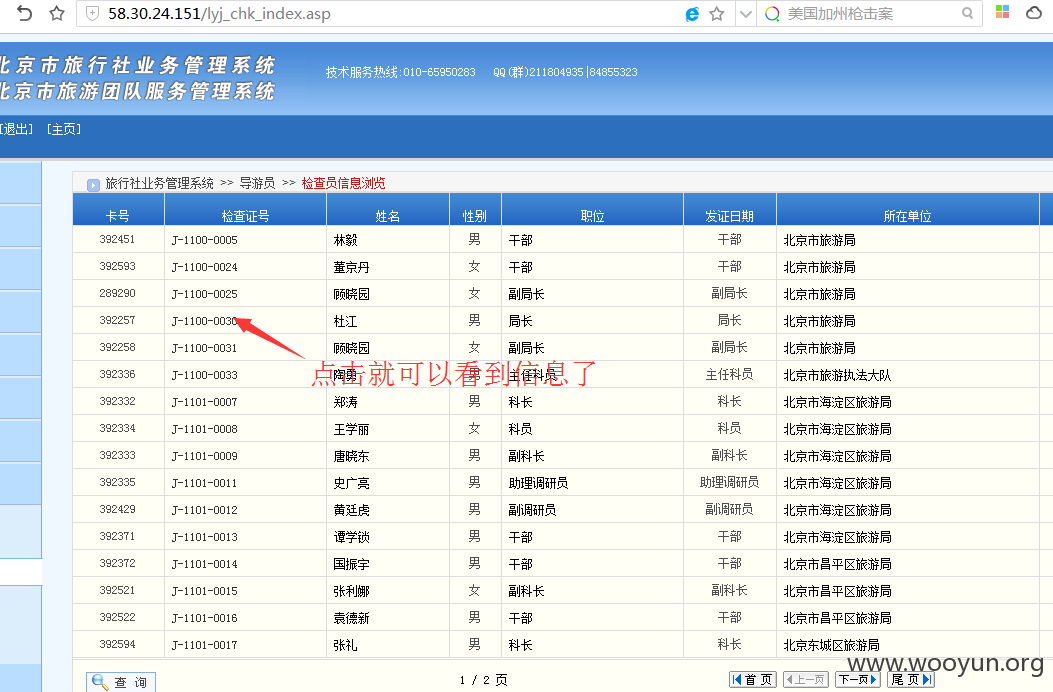Click breadcrumb 旅行社业务管理系统
The width and height of the screenshot is (1053, 692).
pyautogui.click(x=159, y=183)
